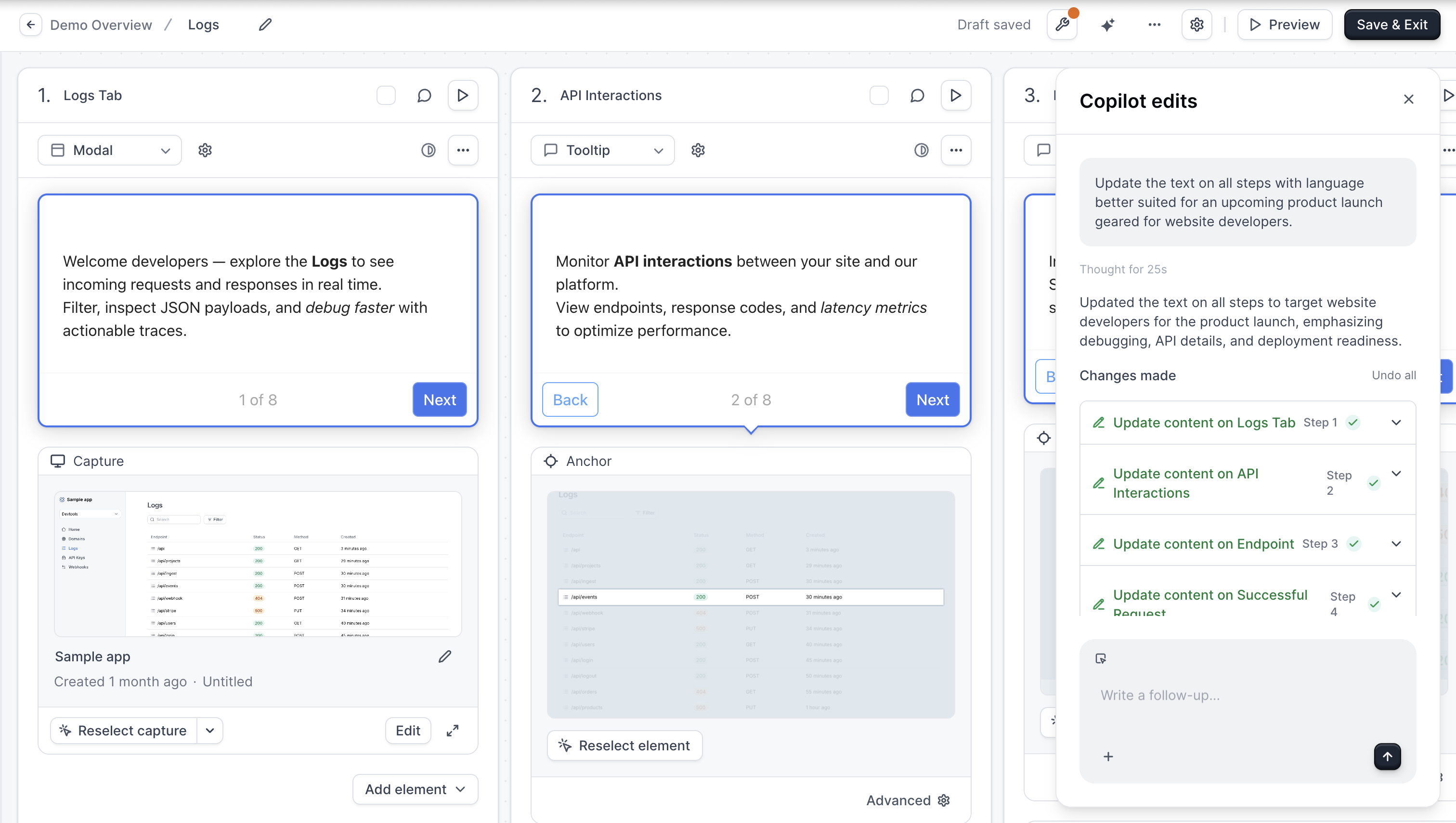Open Tooltip settings gear on step 2
This screenshot has width=1456, height=823.
click(698, 150)
